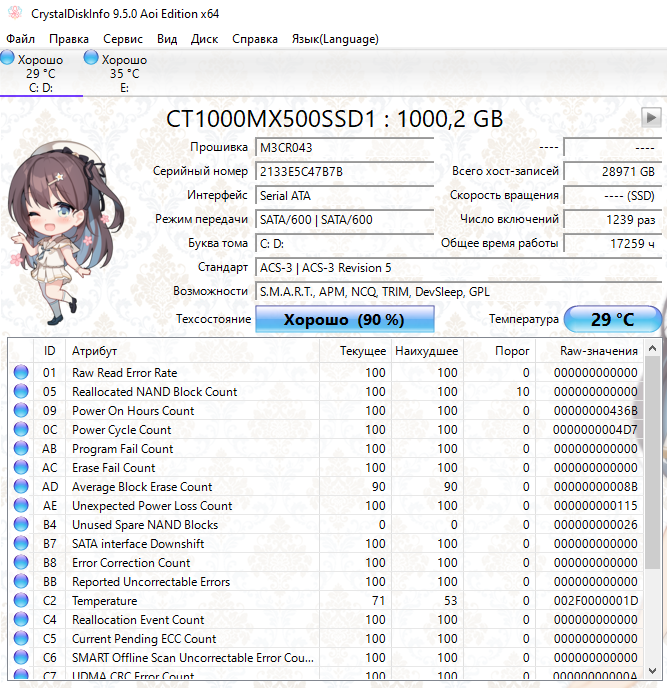
Task: Click the status icon for SATA interface Downshift
Action: pyautogui.click(x=21, y=544)
